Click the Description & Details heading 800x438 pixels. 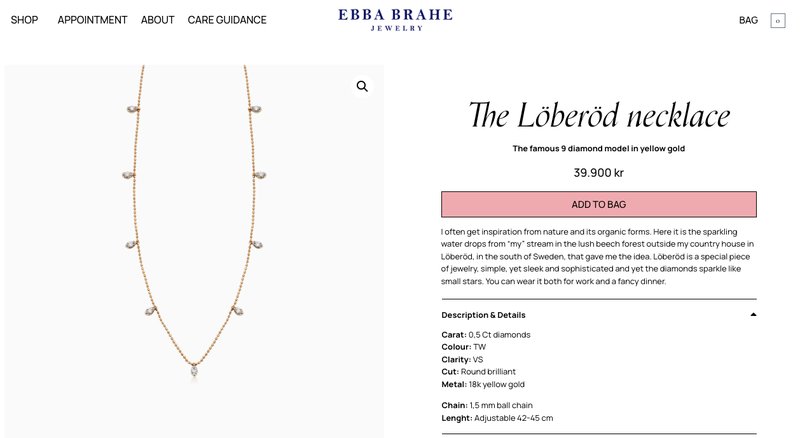click(483, 315)
